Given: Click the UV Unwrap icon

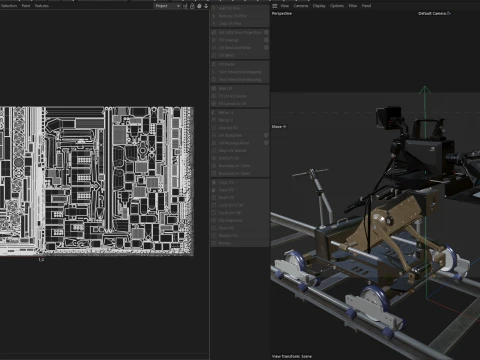Looking at the screenshot, I should point(214,40).
